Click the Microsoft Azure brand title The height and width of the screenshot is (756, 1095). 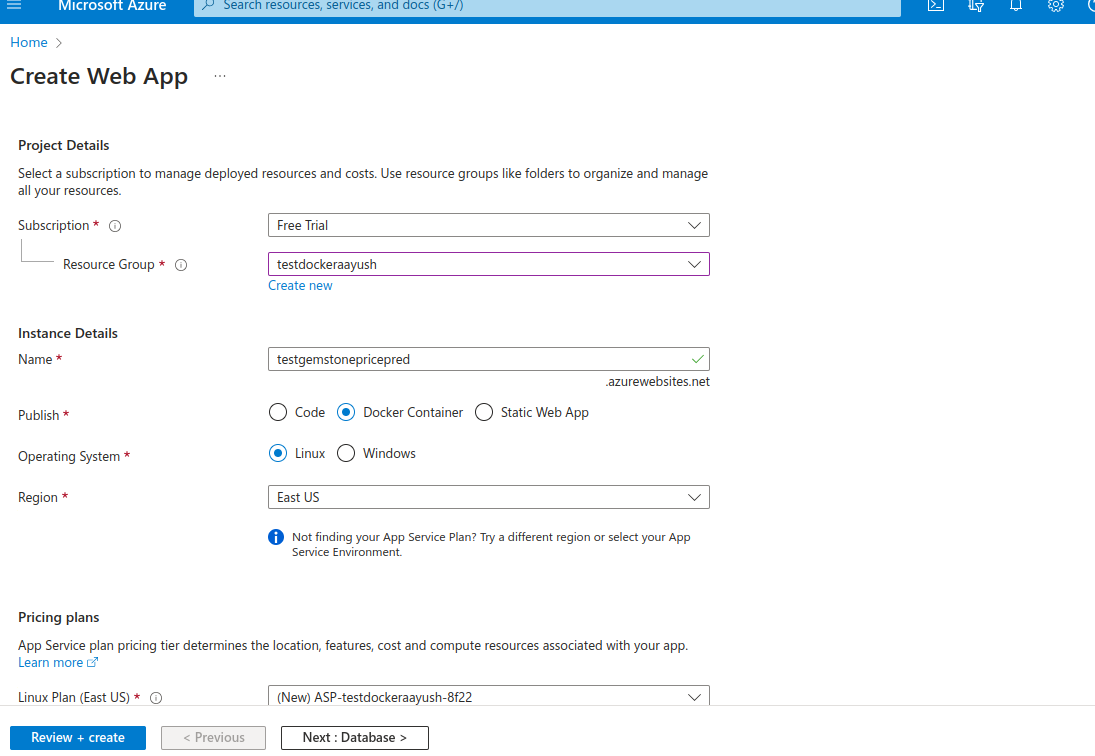112,6
